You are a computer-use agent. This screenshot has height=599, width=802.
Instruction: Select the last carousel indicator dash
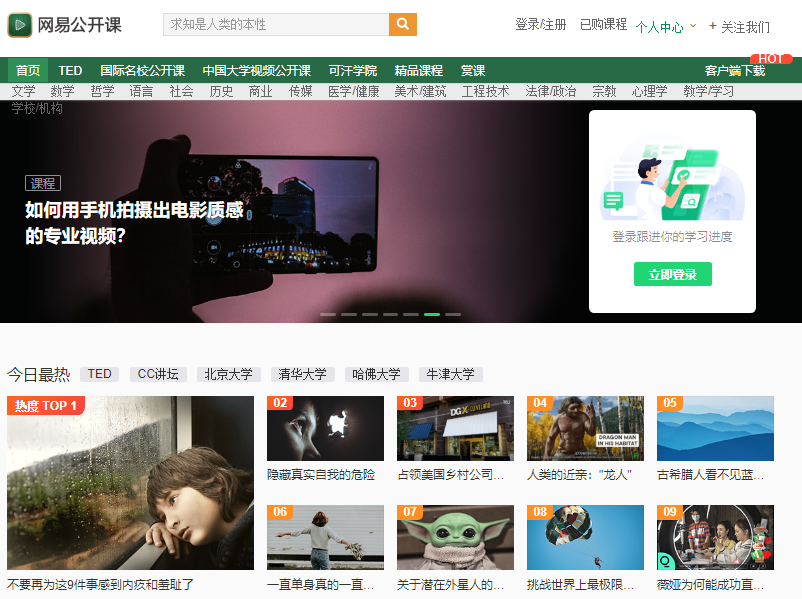coord(453,314)
